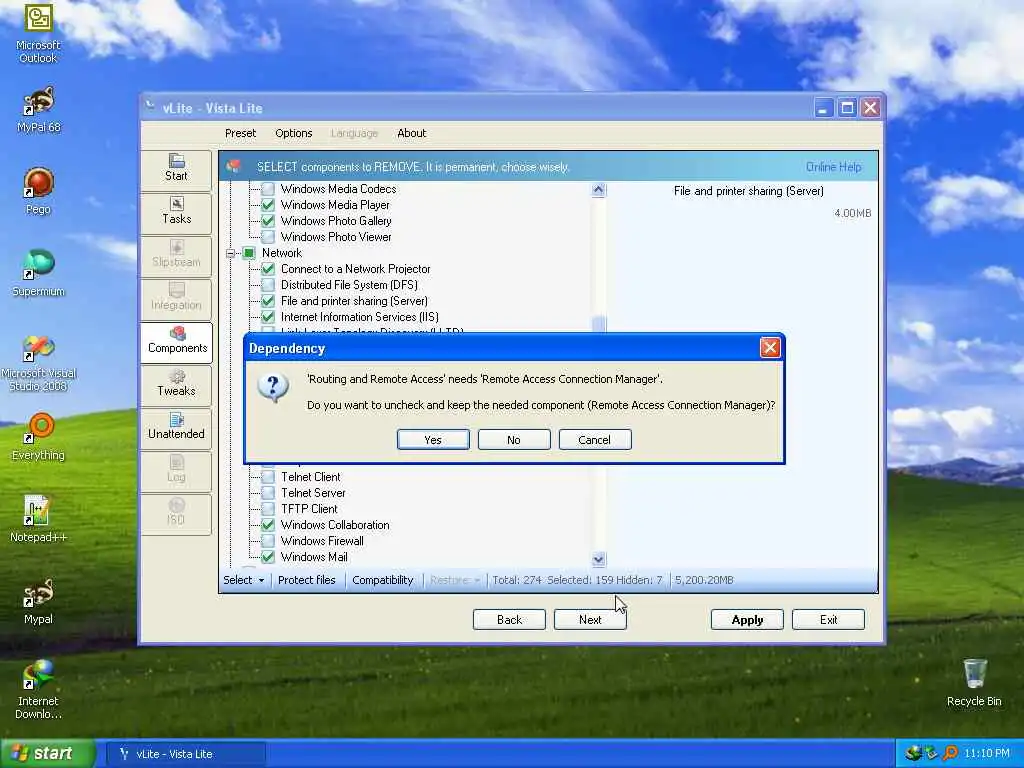Image resolution: width=1024 pixels, height=768 pixels.
Task: Uncheck Windows Photo Gallery component
Action: (268, 221)
